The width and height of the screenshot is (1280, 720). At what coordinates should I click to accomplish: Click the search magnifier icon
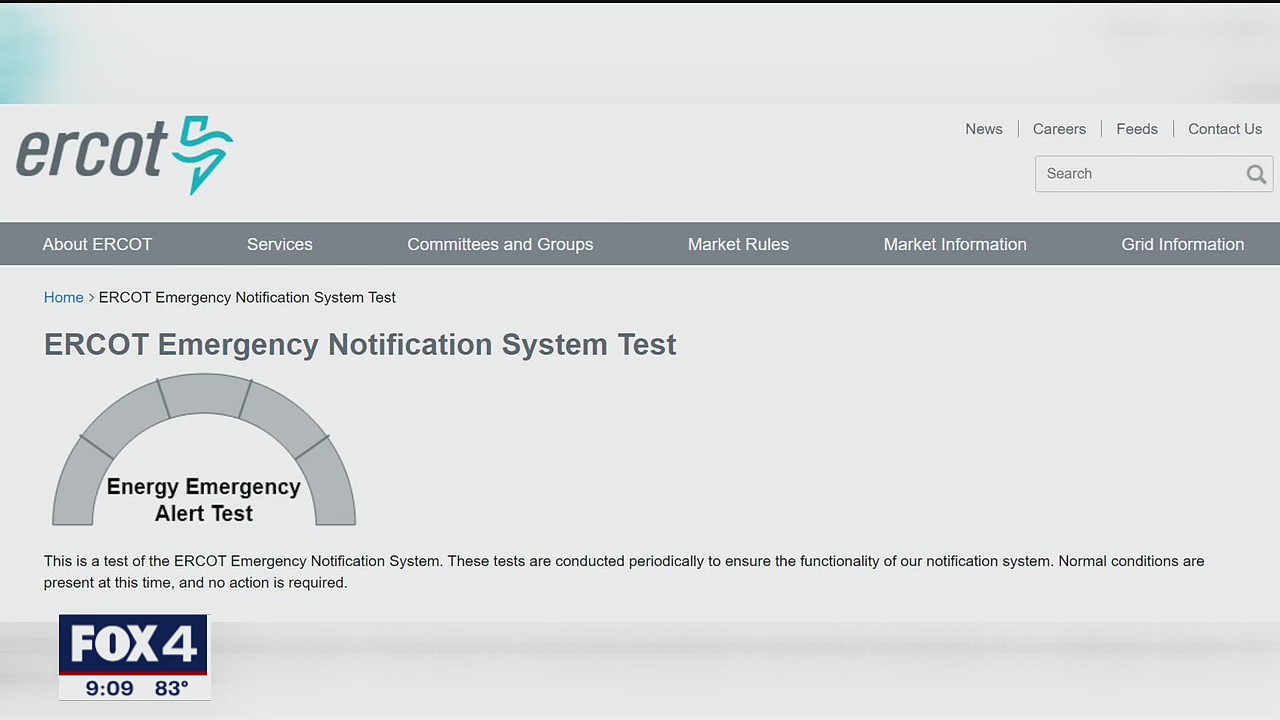pyautogui.click(x=1256, y=174)
